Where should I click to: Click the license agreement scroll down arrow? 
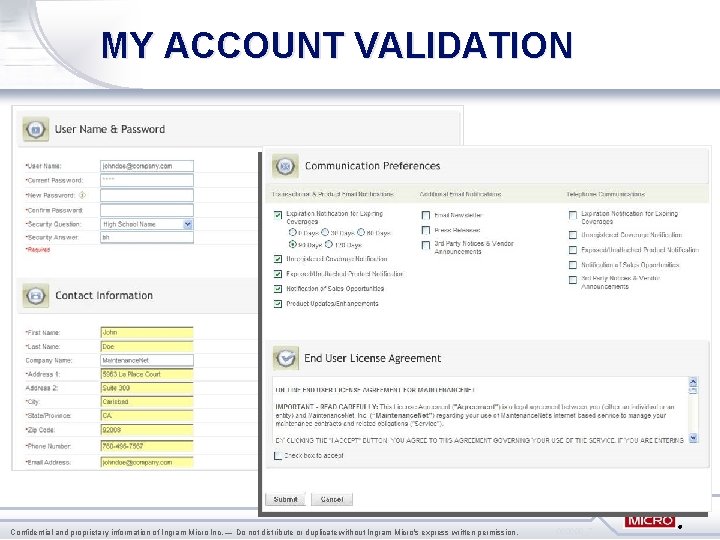click(x=693, y=438)
